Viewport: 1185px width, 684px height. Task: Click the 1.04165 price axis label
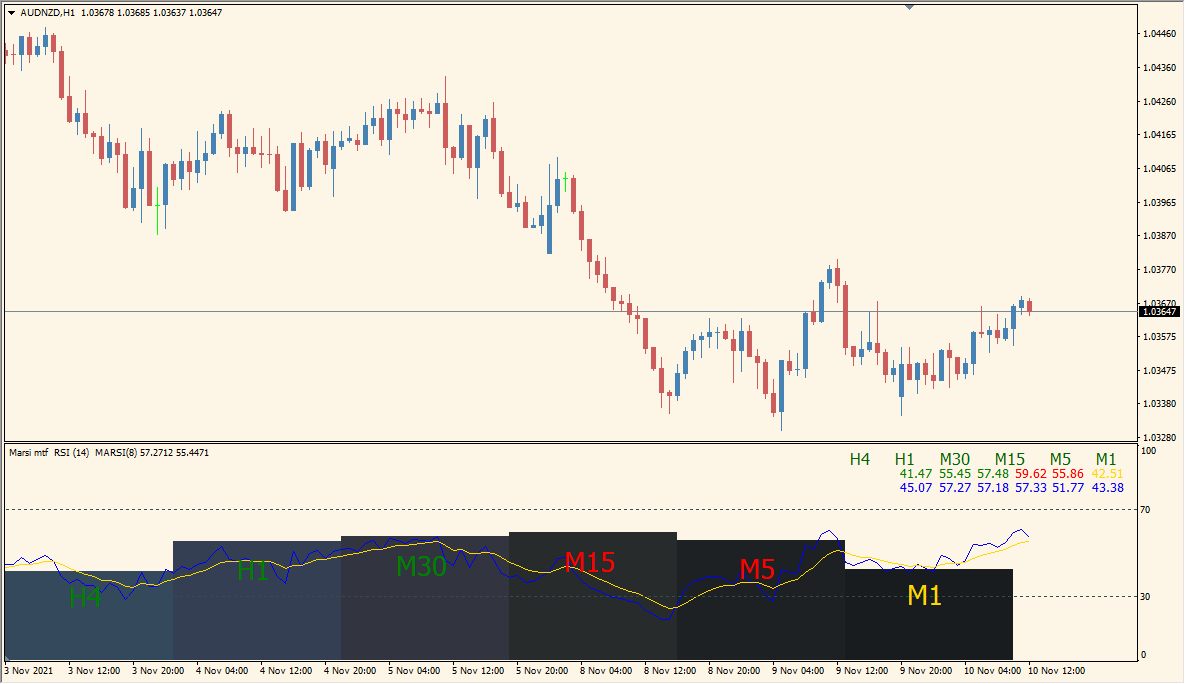(x=1159, y=135)
